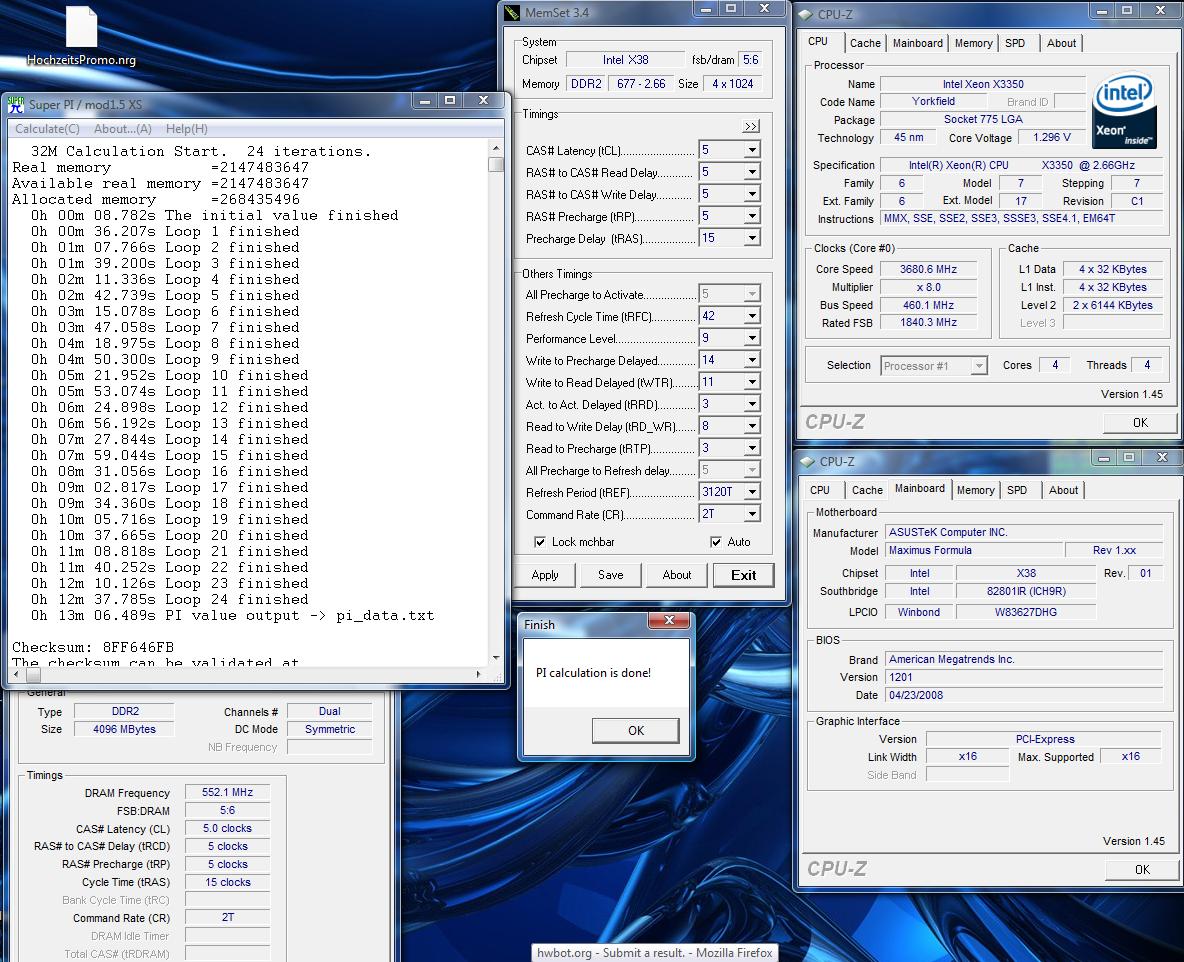Expand MemSet timings with the >> button
The image size is (1184, 962).
[x=751, y=126]
